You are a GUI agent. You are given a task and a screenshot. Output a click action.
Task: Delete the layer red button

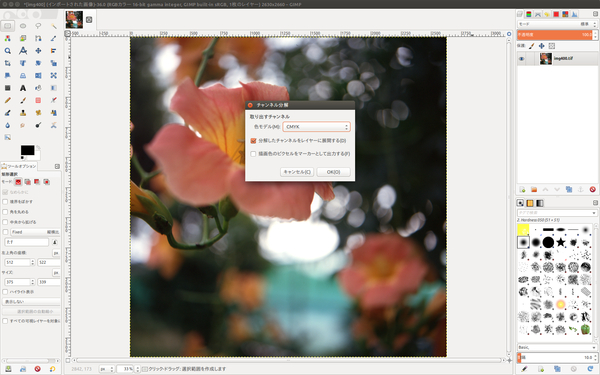(x=593, y=189)
